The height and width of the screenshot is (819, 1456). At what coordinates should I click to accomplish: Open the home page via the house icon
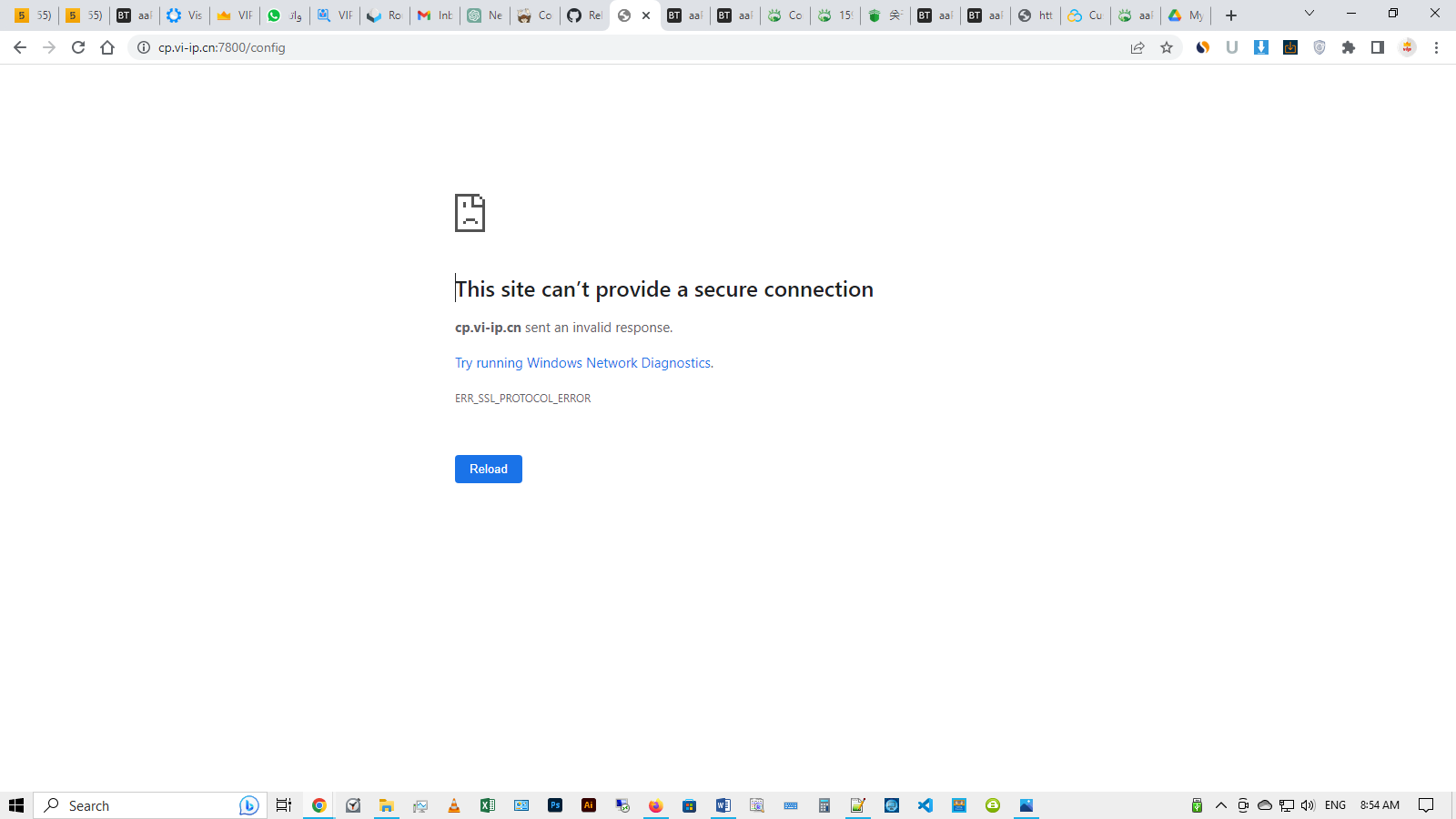[x=107, y=47]
